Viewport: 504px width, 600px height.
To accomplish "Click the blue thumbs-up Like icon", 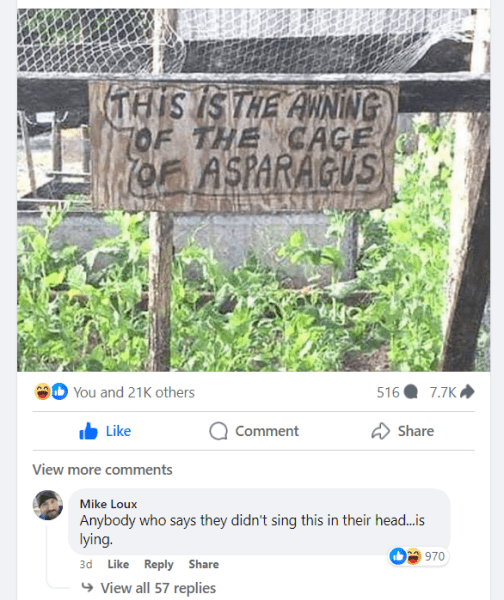I will tap(88, 431).
